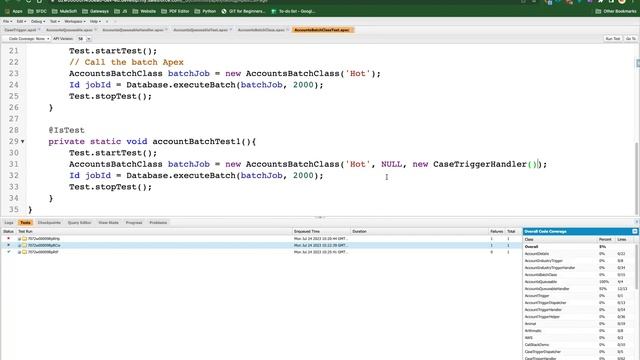Image resolution: width=640 pixels, height=360 pixels.
Task: Open the Python bookmarks folder
Action: [206, 11]
